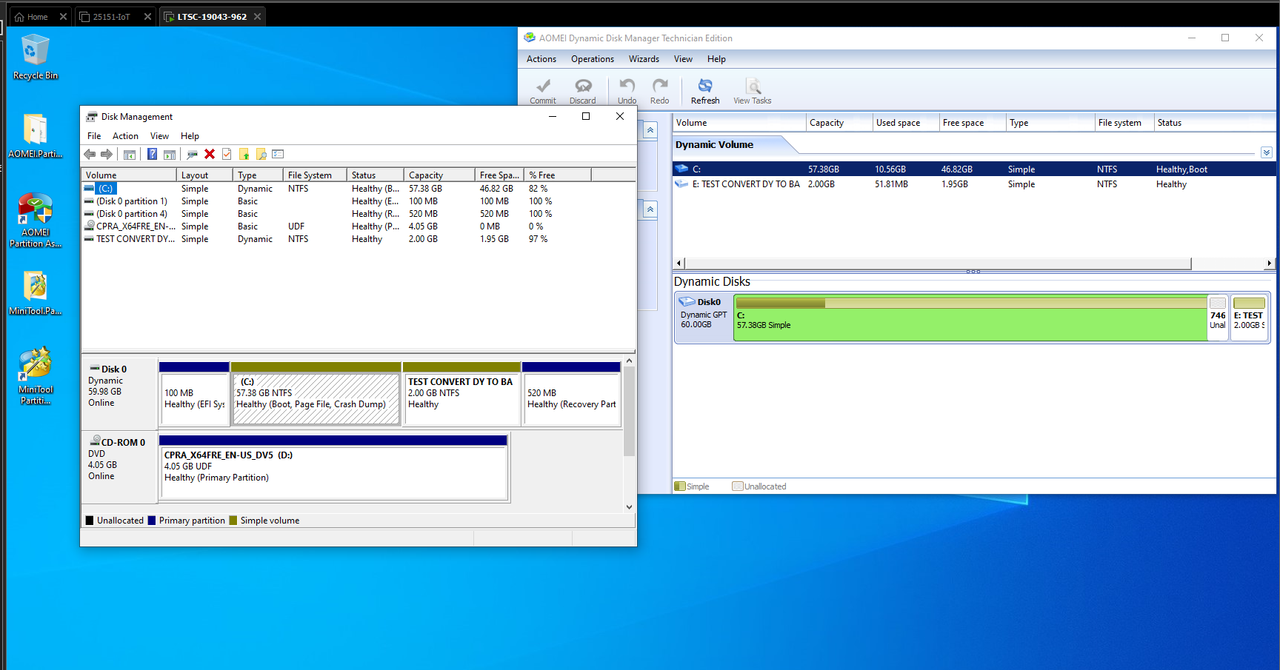Click the Forward arrow in Disk Management toolbar

point(106,154)
